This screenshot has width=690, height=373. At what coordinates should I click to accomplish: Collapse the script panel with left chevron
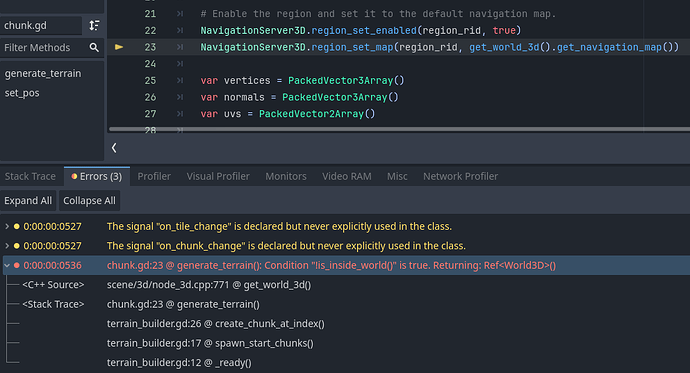[x=114, y=148]
